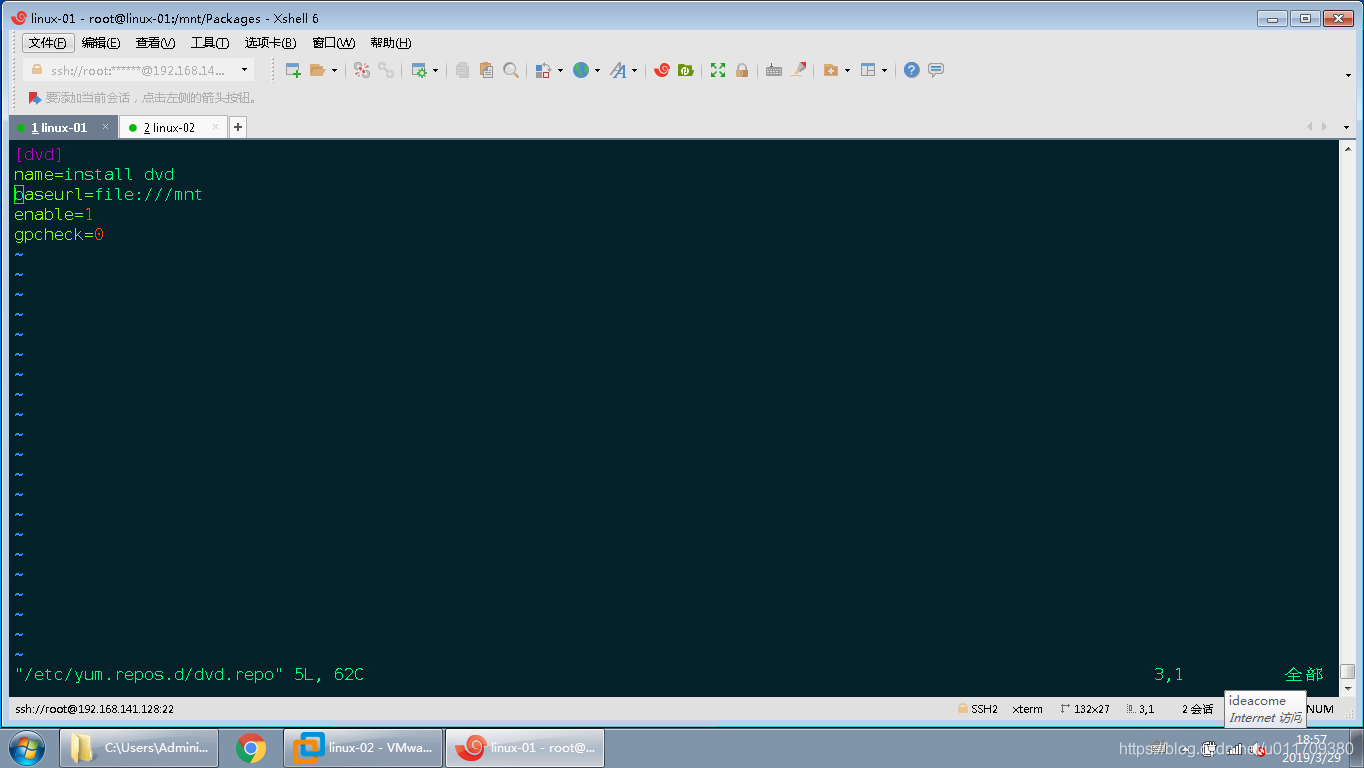Click the new-folder transfer icon

830,70
